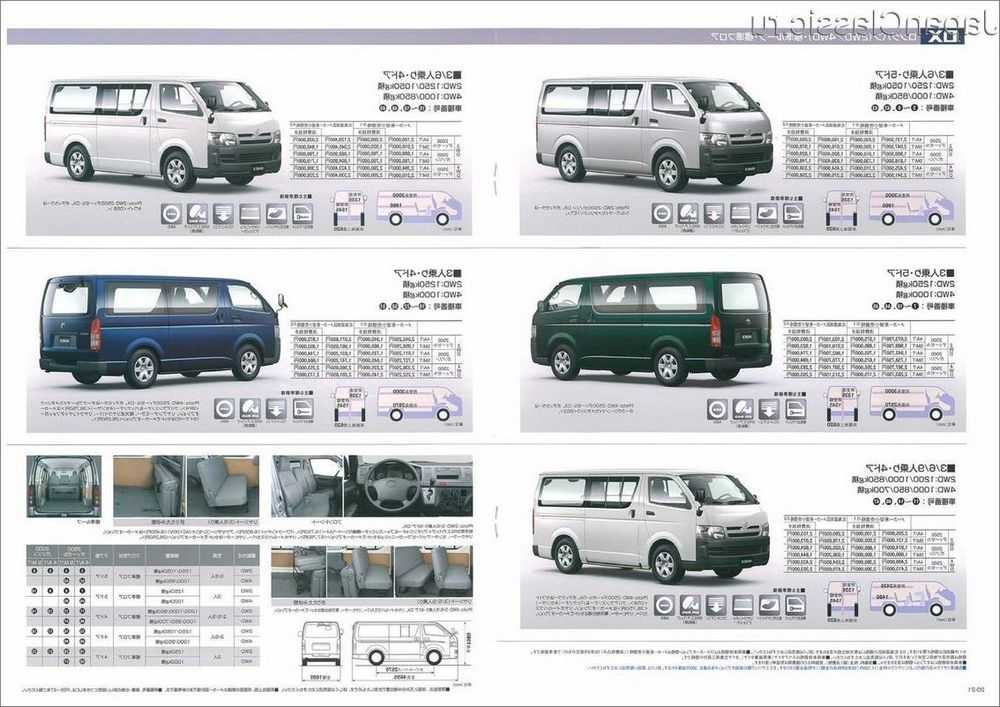The height and width of the screenshot is (707, 1000).
Task: Click the down-arrow icon beside the green van
Action: click(769, 409)
